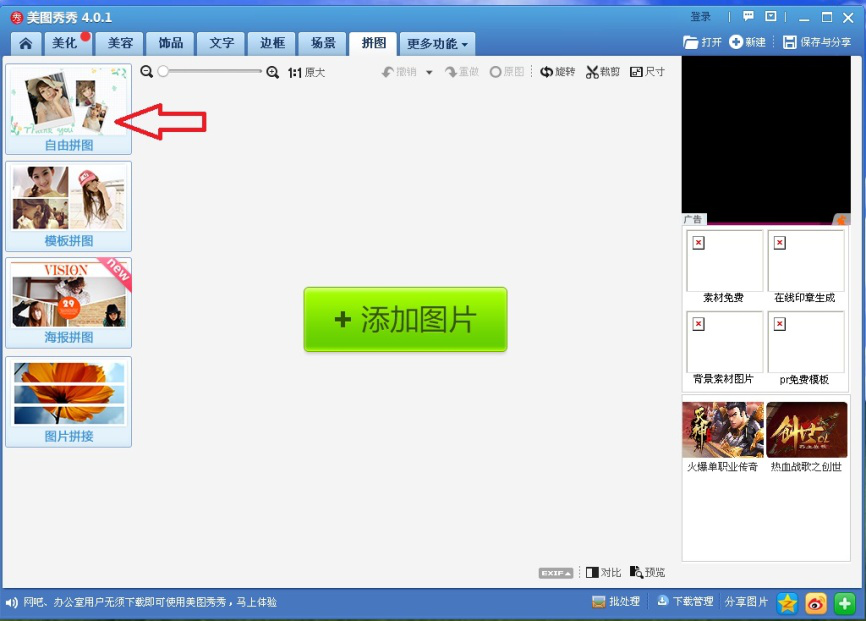
Task: Click the orange ad corner icon
Action: (841, 220)
